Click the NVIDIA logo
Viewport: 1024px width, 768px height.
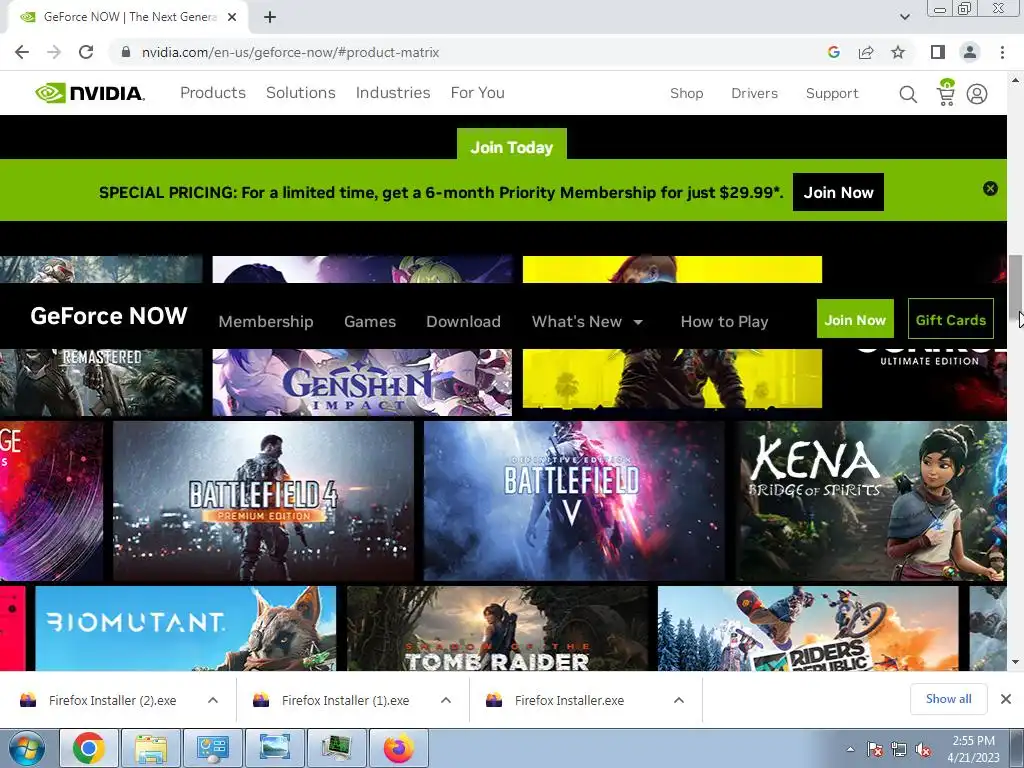[90, 93]
